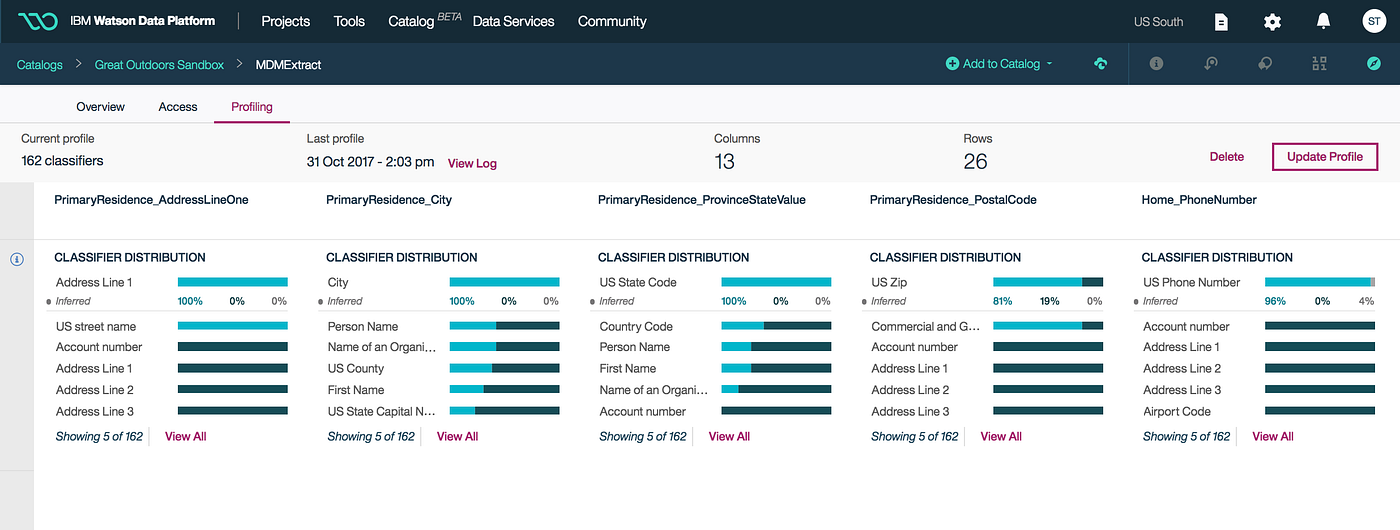Go to Catalogs breadcrumb

[40, 64]
